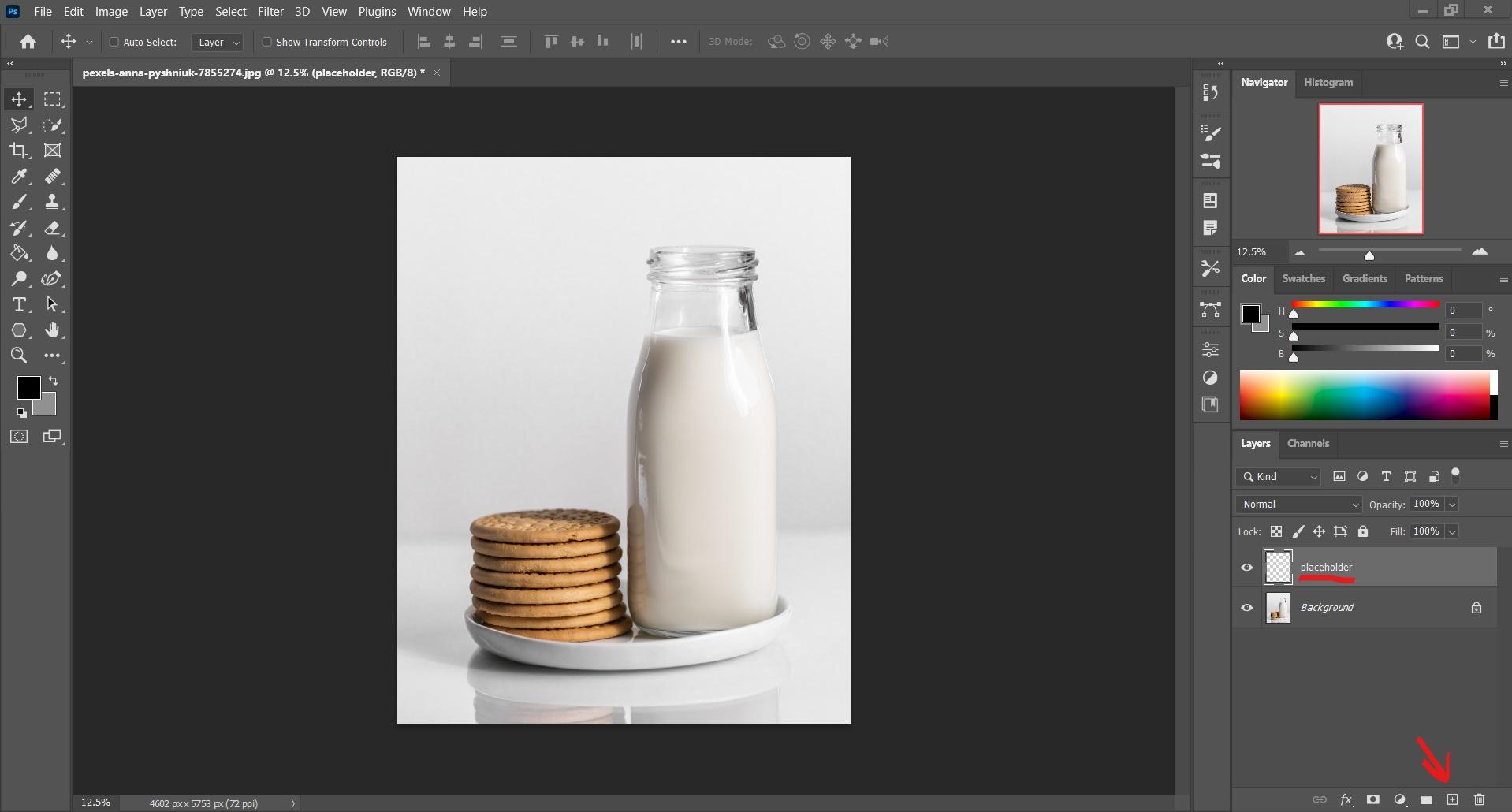1512x812 pixels.
Task: Open the Select menu
Action: pyautogui.click(x=231, y=12)
